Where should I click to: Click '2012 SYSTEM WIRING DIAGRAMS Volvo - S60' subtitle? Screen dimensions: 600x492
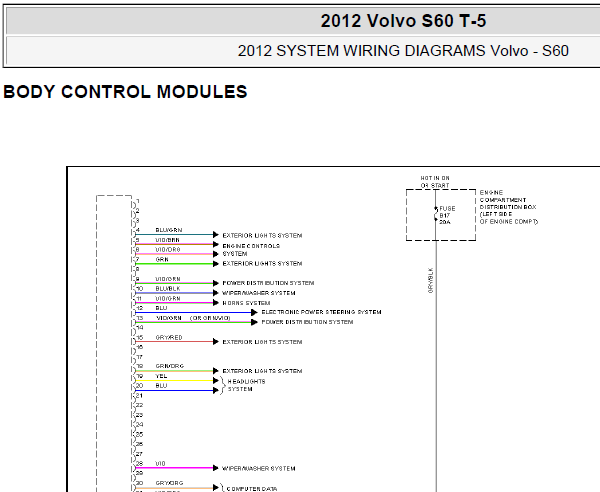[403, 51]
